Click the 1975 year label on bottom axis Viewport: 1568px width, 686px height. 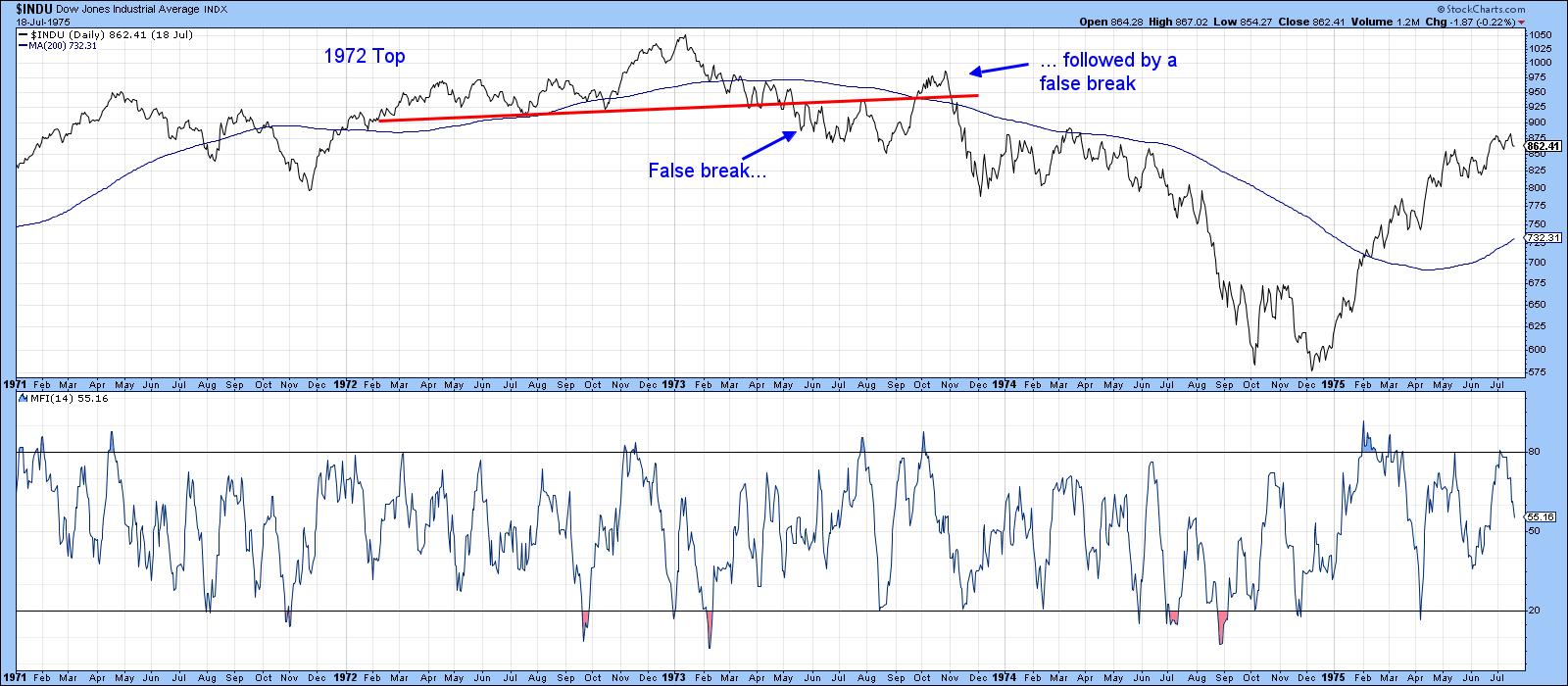1332,677
